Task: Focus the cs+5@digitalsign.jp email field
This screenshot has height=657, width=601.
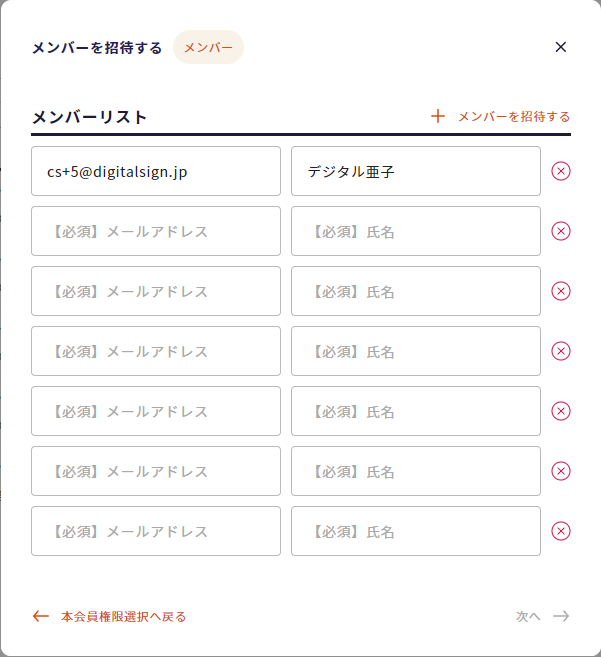Action: click(156, 171)
